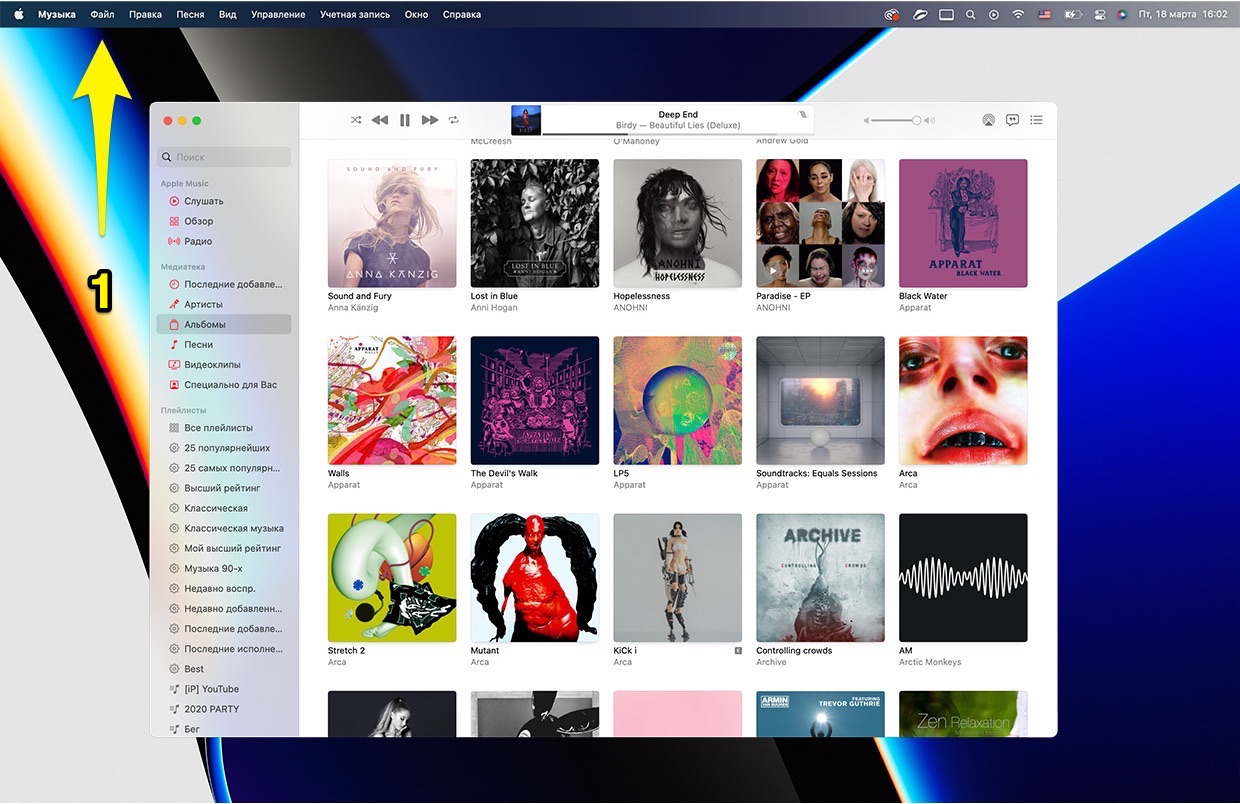Screen dimensions: 1240x804
Task: Open the Mutant album cover
Action: pyautogui.click(x=535, y=578)
